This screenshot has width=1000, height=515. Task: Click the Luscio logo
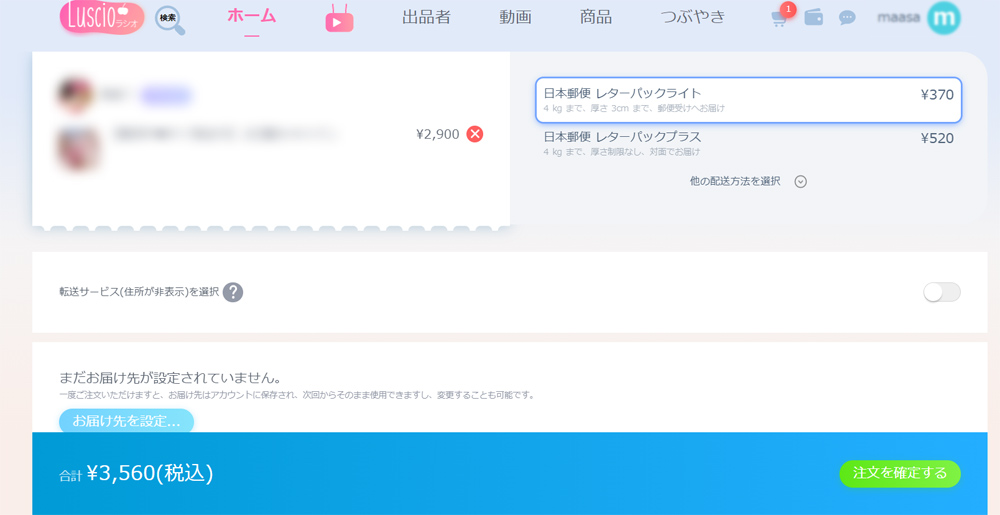click(100, 17)
